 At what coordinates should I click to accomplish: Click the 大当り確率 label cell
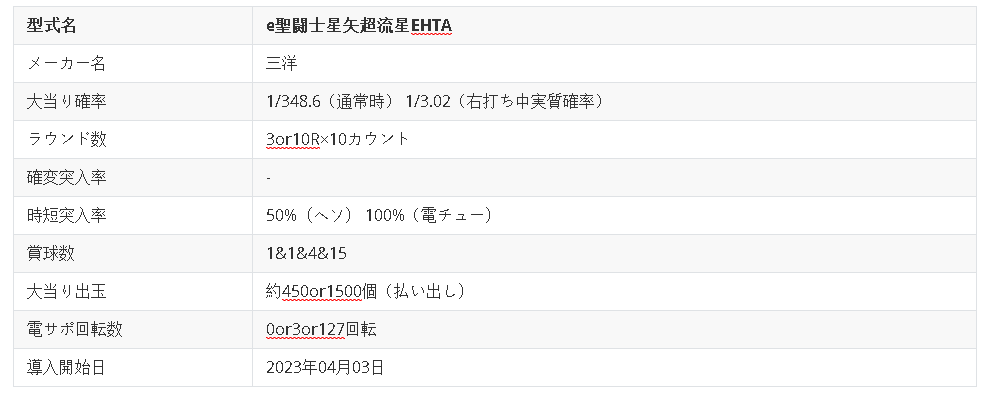coord(133,102)
